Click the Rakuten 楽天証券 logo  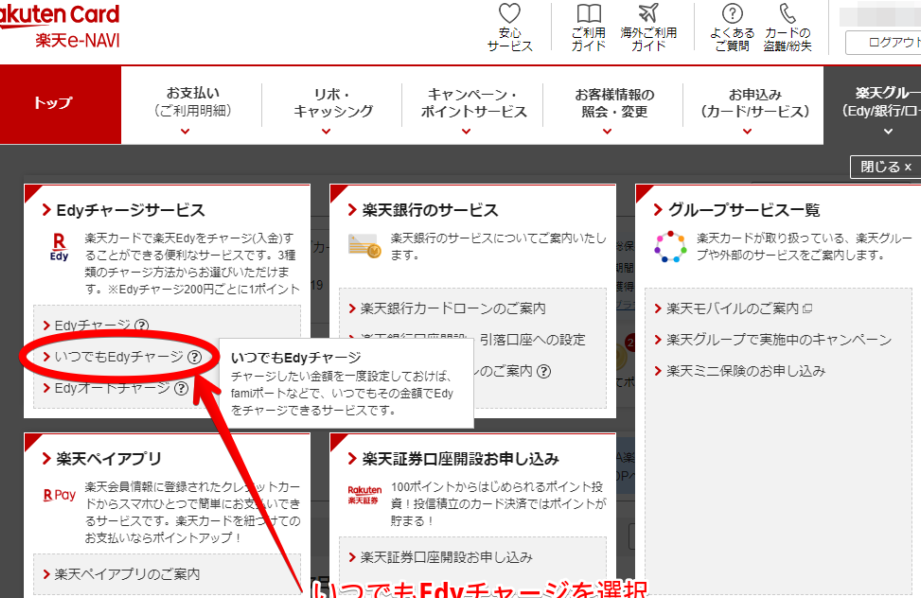(364, 495)
